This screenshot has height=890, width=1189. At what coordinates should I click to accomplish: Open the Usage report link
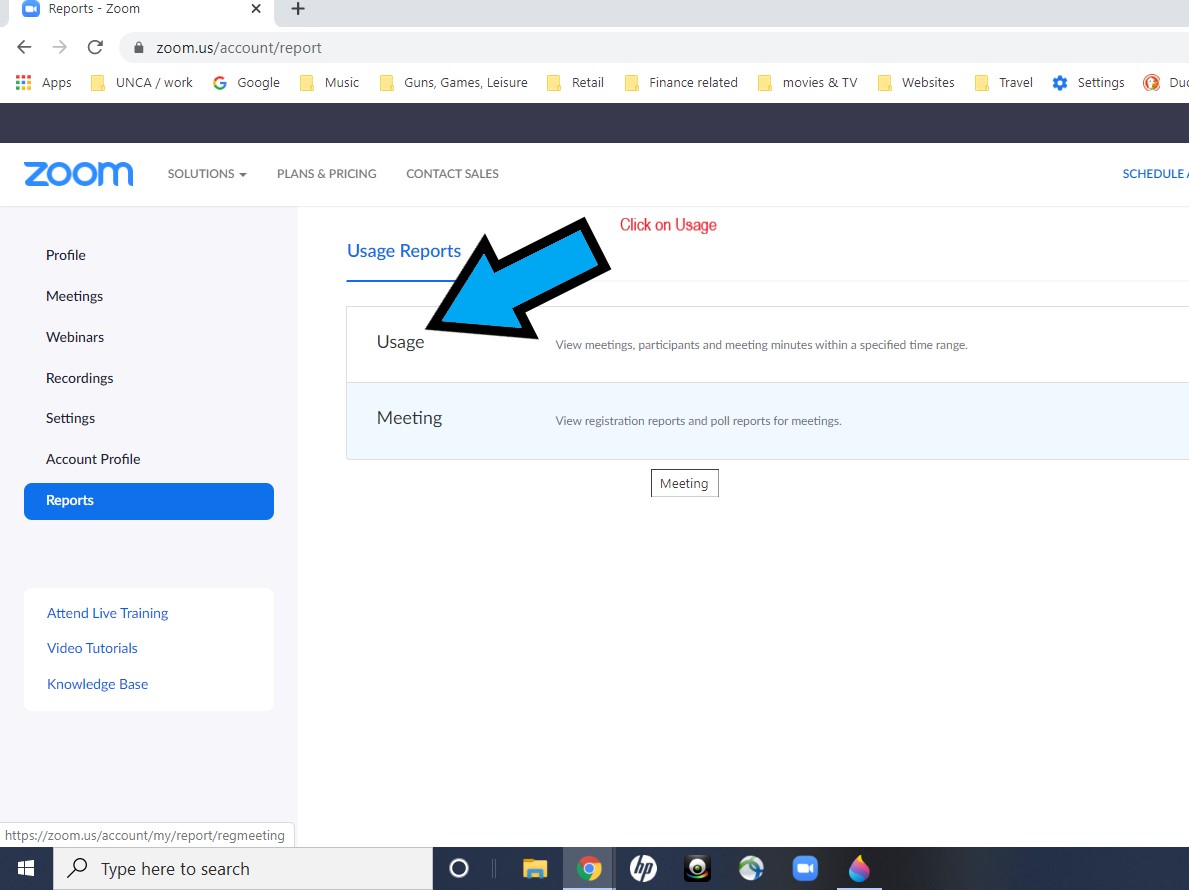tap(400, 342)
